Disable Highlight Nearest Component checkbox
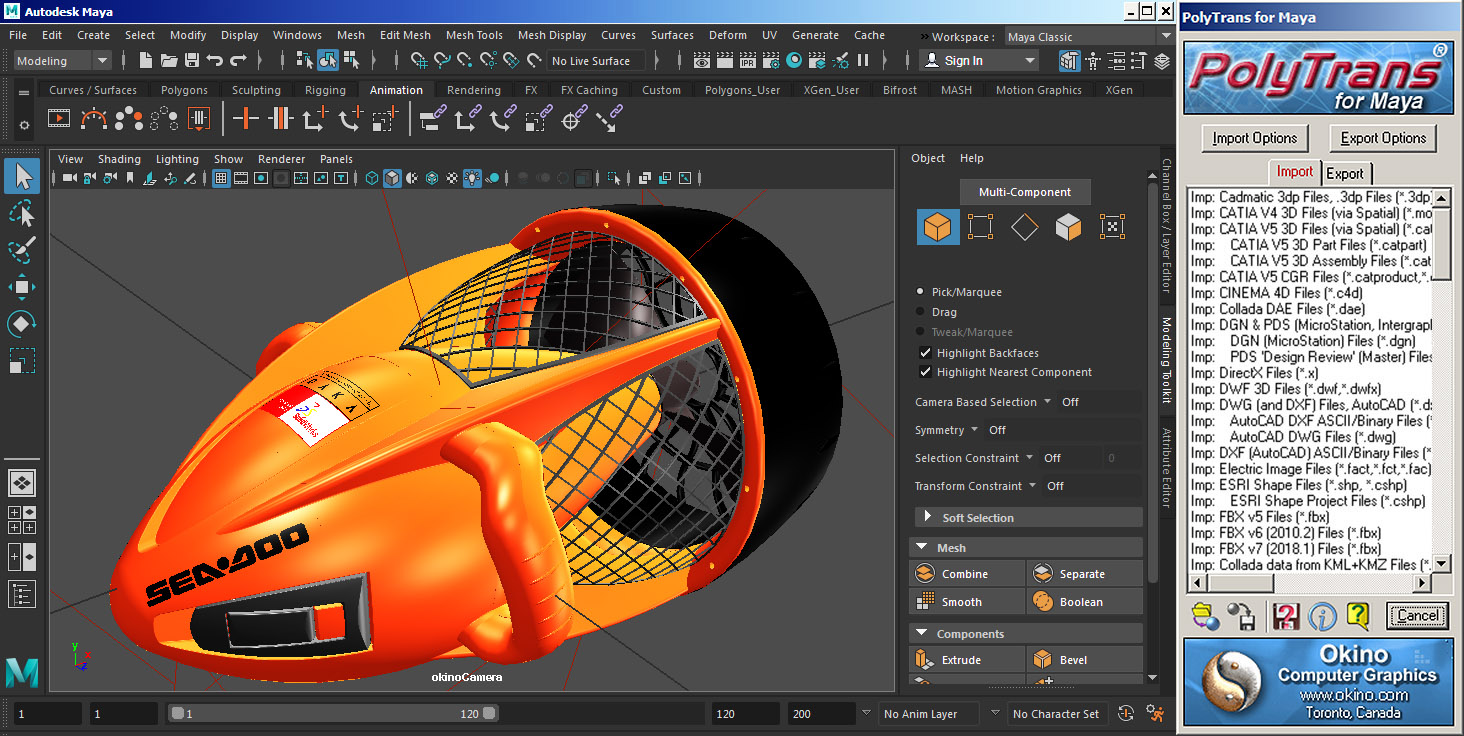1464x736 pixels. point(925,372)
